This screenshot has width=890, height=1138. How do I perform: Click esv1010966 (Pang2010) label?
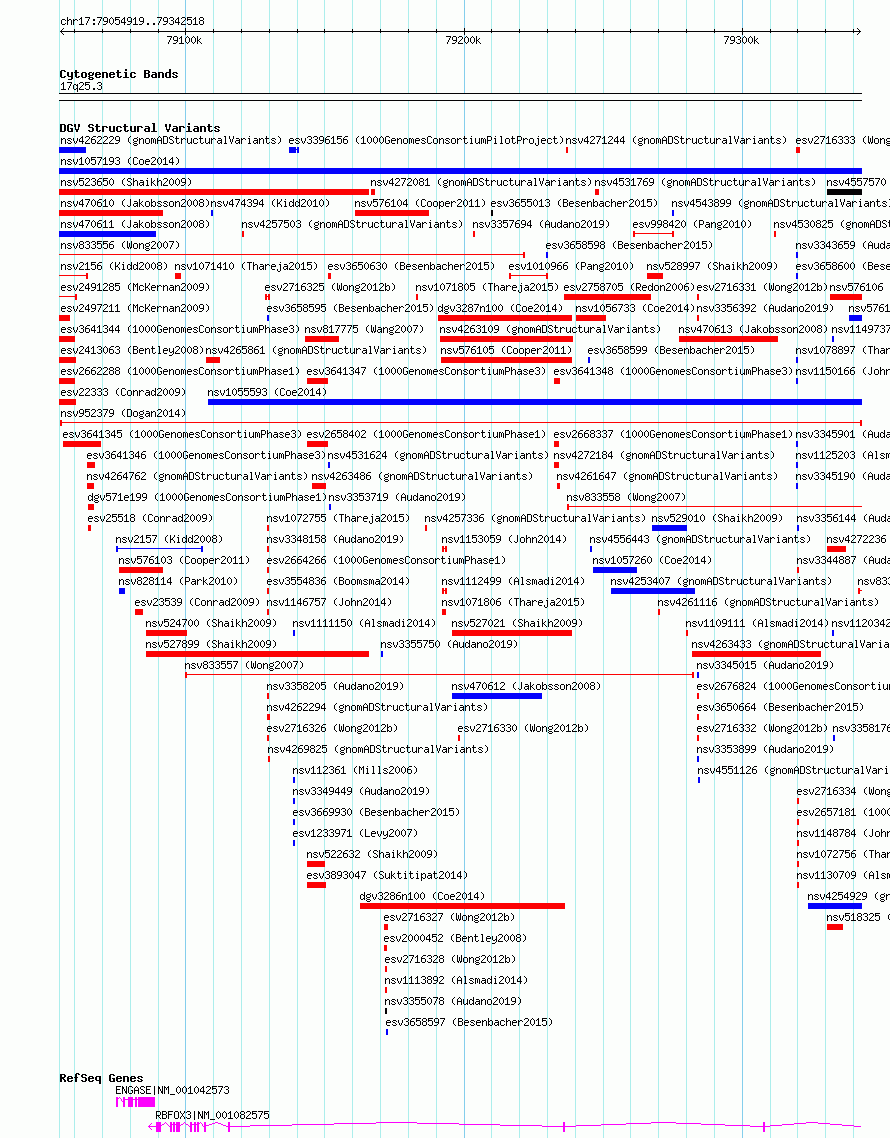[x=571, y=266]
